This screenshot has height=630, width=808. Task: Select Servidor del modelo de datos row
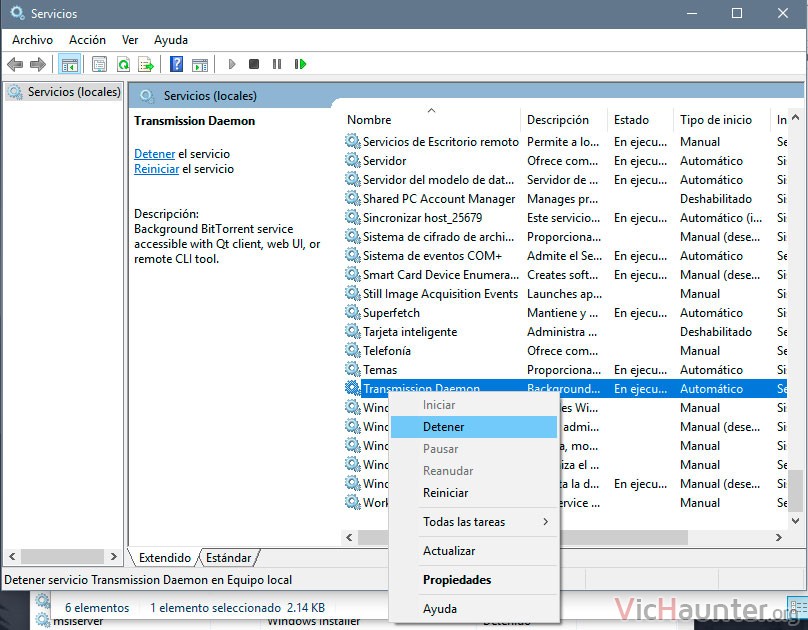565,180
